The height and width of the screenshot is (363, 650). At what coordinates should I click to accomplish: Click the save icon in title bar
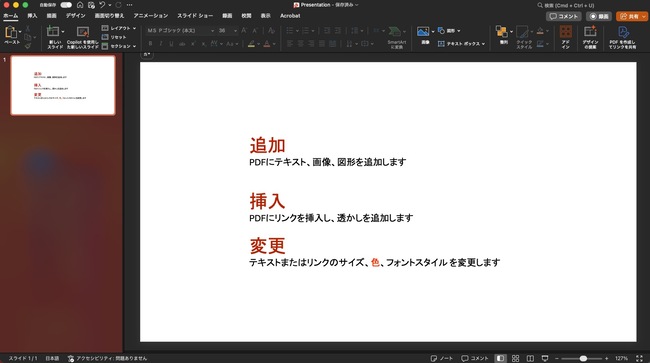point(91,5)
